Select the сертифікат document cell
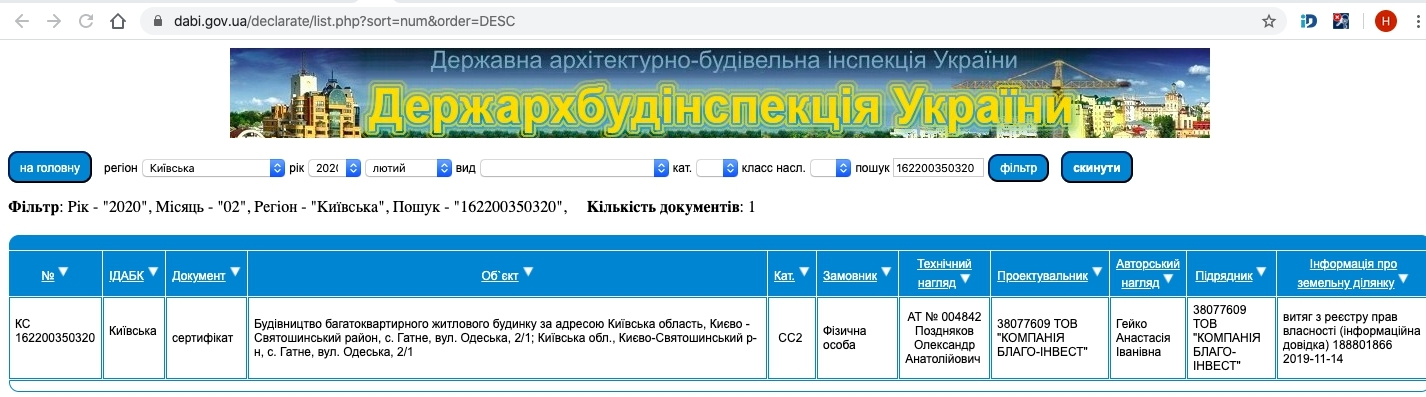The height and width of the screenshot is (397, 1426). (205, 338)
